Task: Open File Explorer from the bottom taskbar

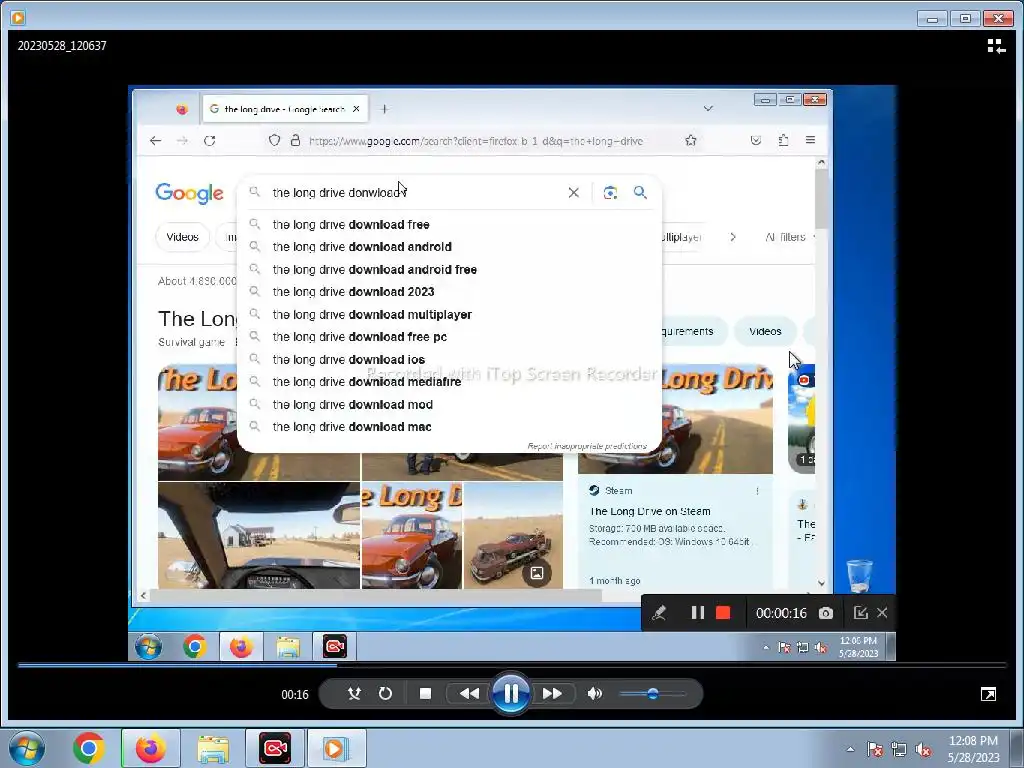Action: point(213,748)
